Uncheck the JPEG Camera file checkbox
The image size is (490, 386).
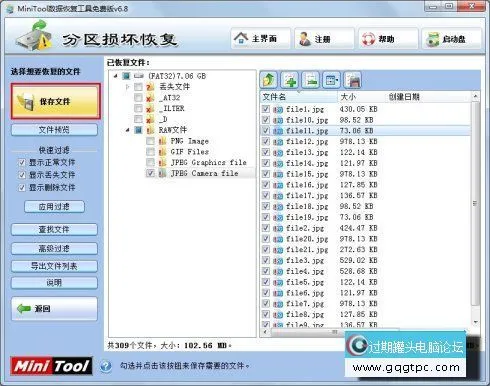[x=151, y=173]
